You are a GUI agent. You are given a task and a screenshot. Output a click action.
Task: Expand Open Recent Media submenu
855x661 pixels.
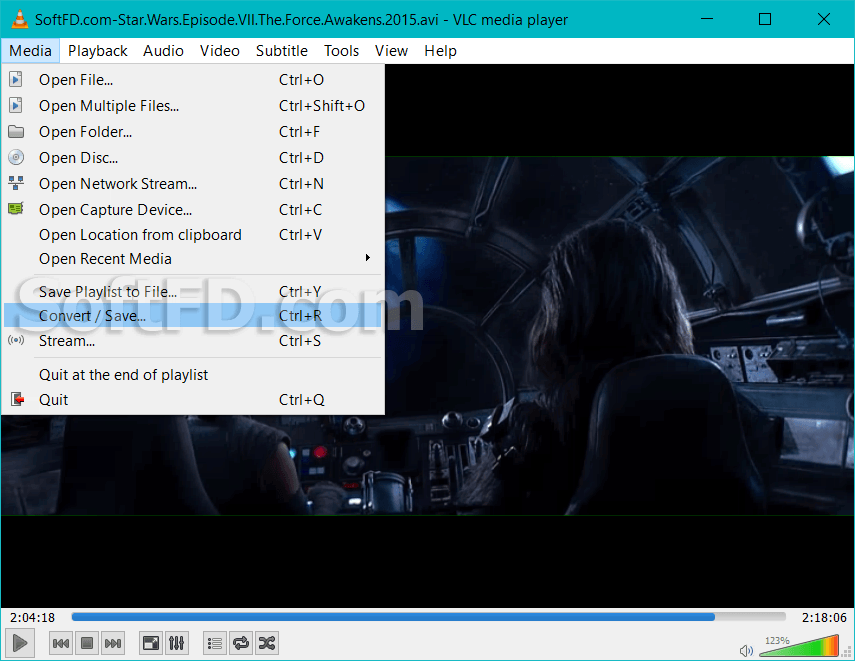[193, 259]
